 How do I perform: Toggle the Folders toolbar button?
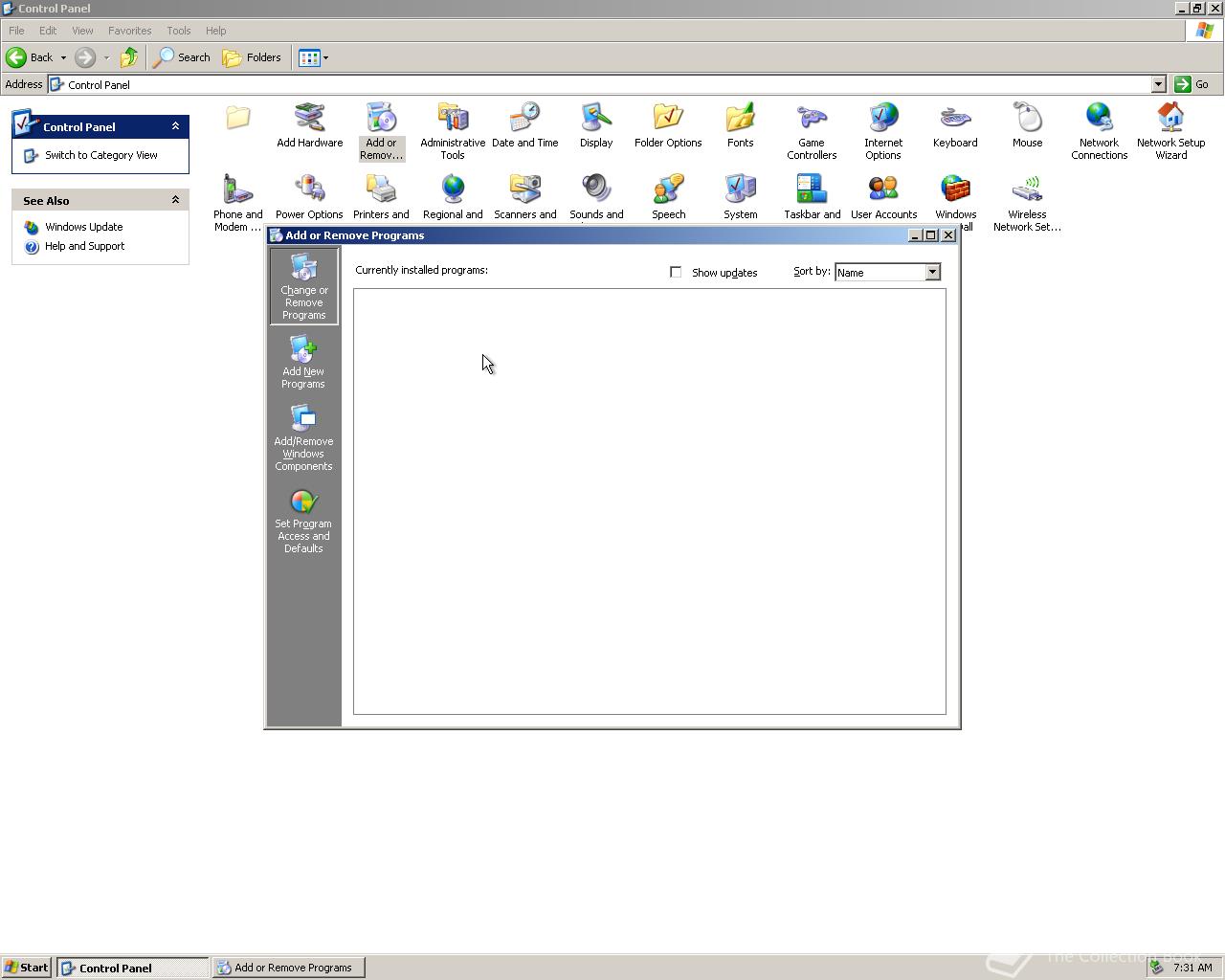tap(253, 57)
